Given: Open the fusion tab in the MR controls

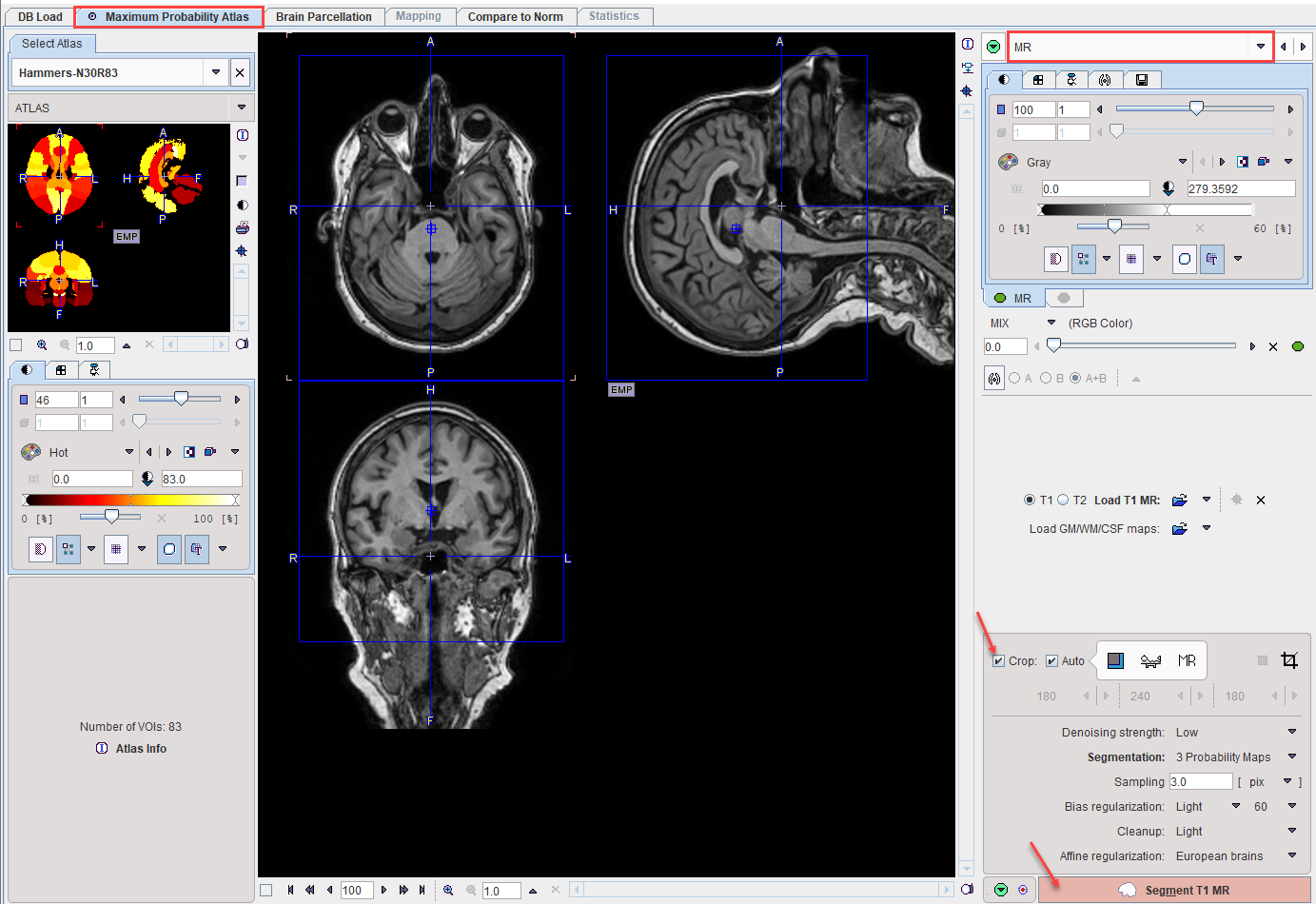Looking at the screenshot, I should (1105, 80).
